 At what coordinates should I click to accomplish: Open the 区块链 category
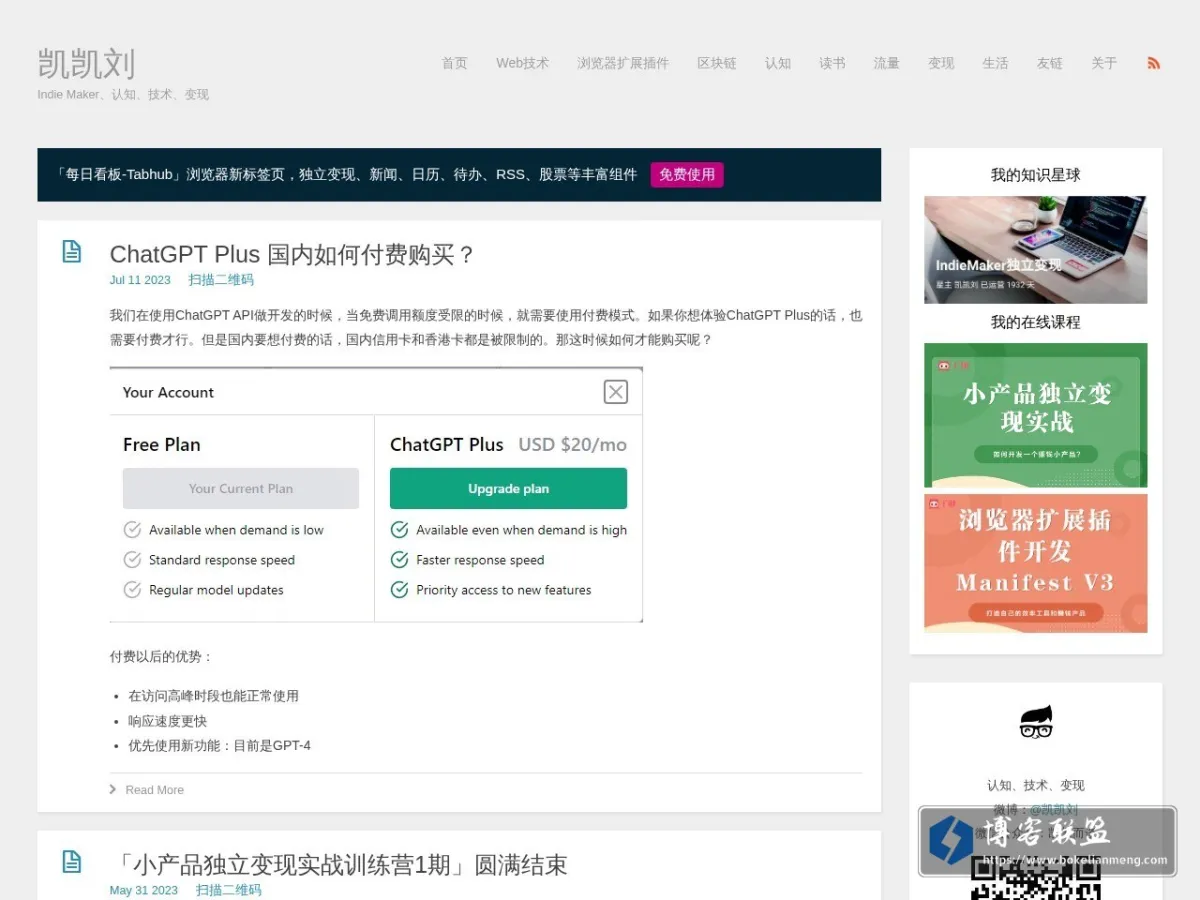coord(717,63)
